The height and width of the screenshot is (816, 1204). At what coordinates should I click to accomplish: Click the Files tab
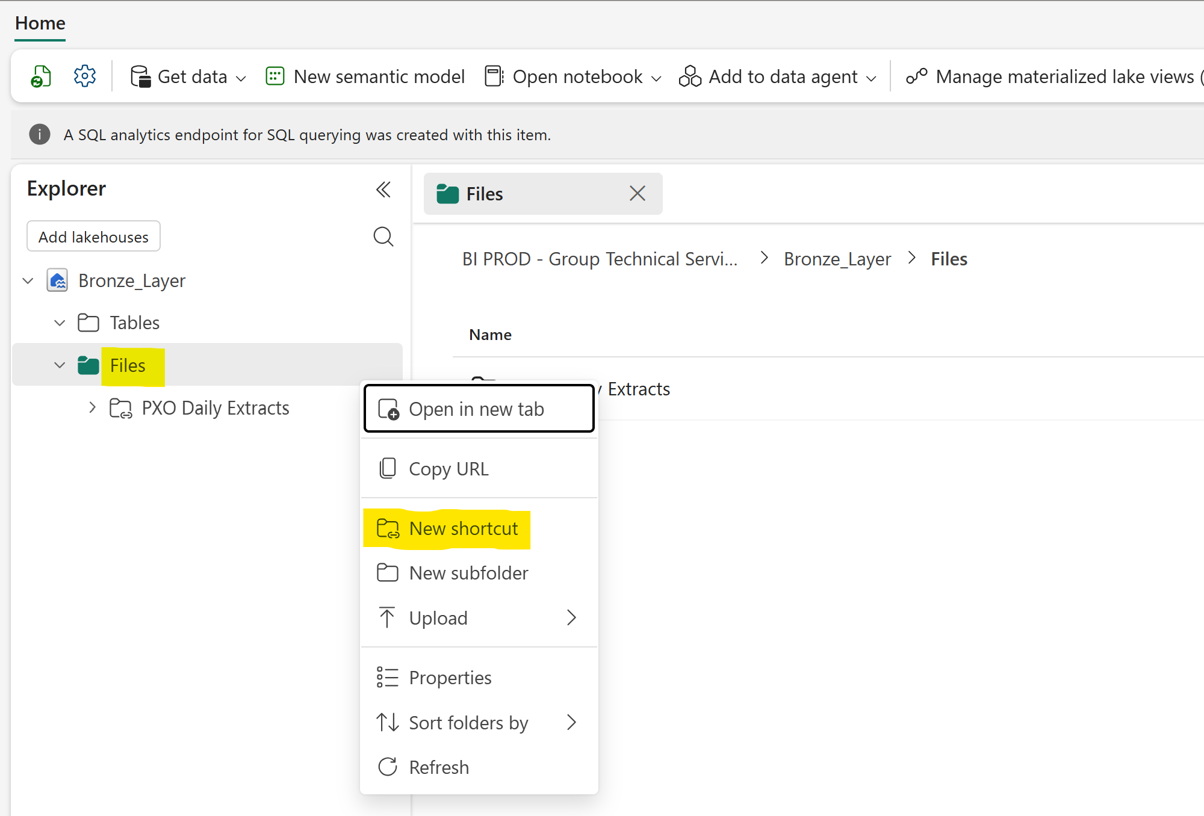click(x=543, y=194)
